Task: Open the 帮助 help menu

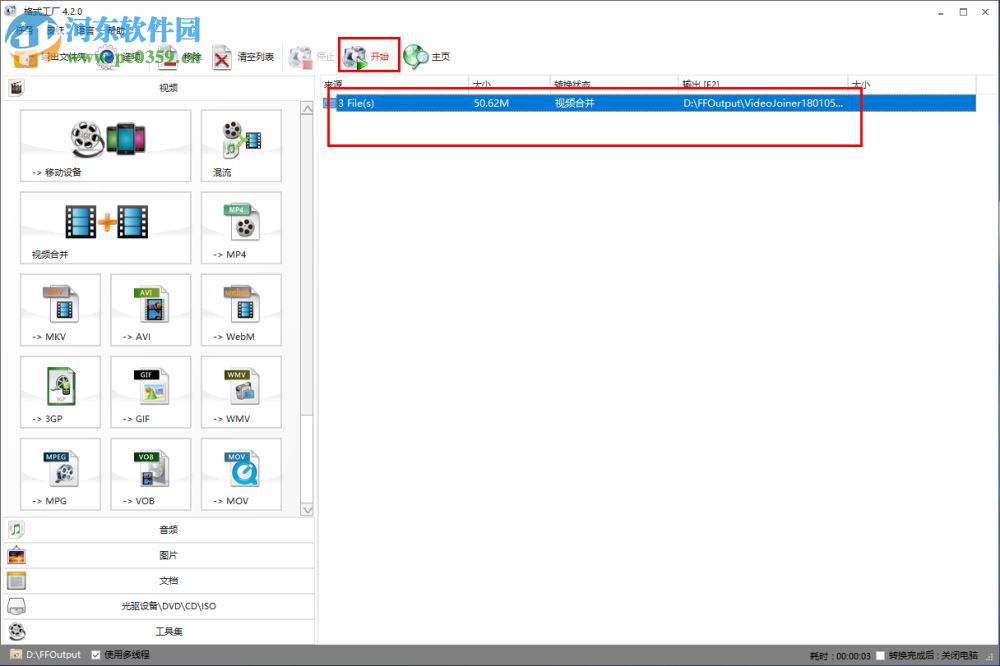Action: pyautogui.click(x=117, y=30)
